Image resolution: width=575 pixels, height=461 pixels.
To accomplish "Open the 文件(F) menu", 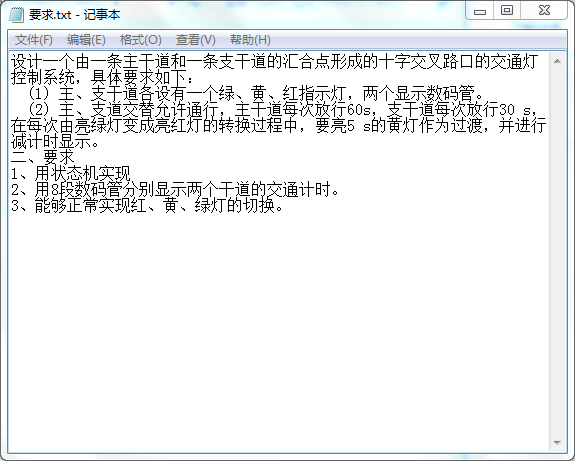I will [x=33, y=40].
